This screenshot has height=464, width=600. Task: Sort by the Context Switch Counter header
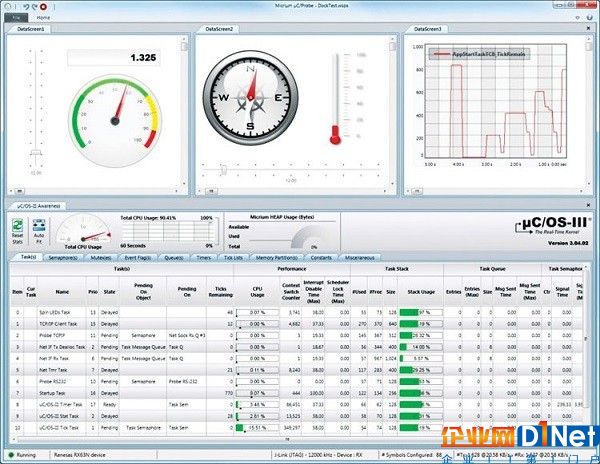[291, 291]
